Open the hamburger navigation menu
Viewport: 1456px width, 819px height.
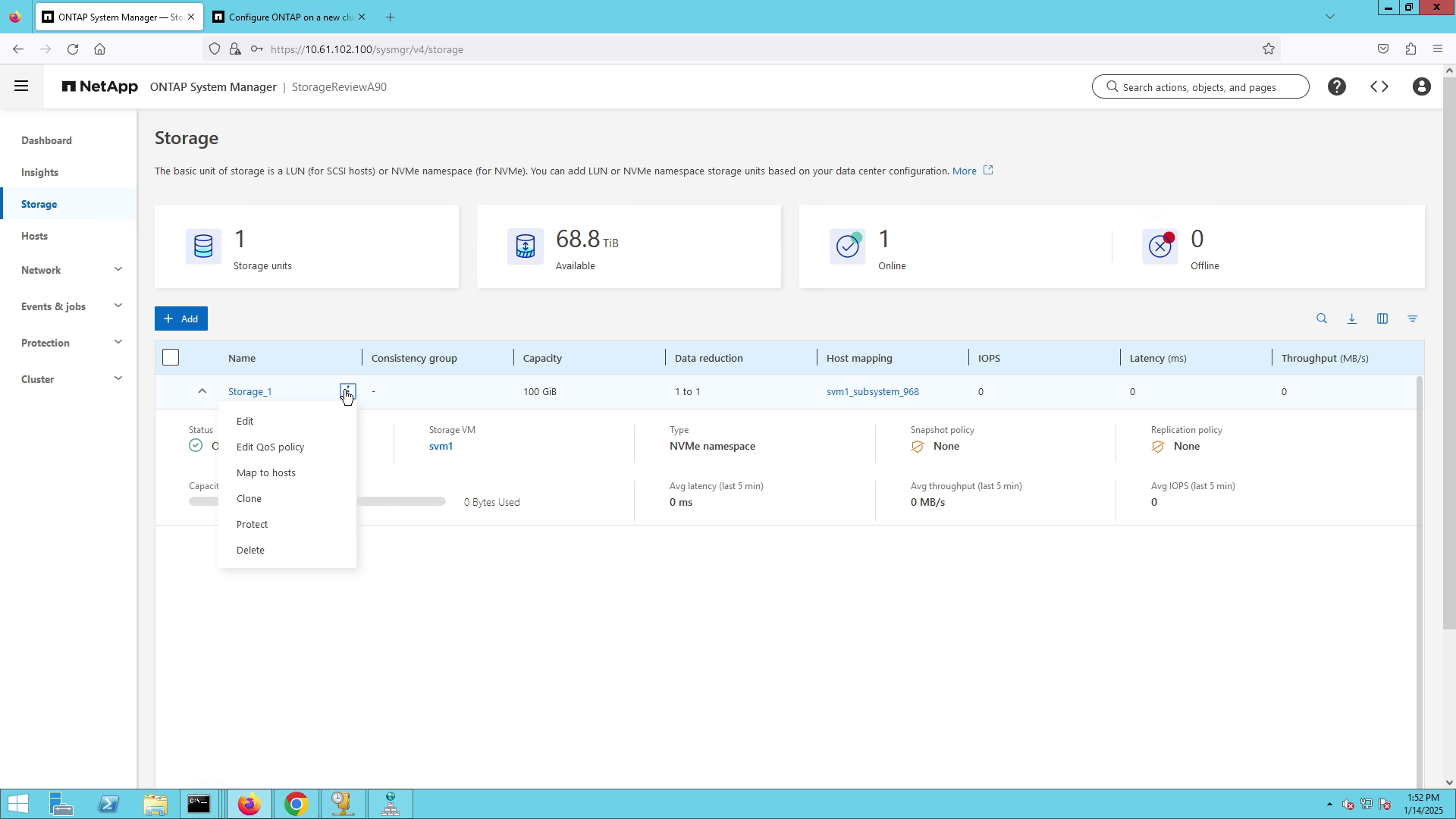(21, 86)
